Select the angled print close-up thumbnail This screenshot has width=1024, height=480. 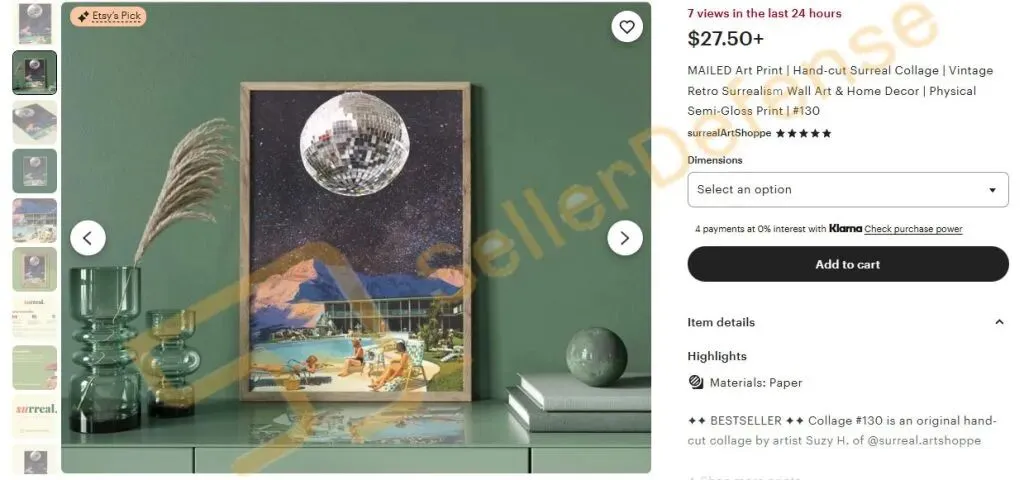[x=35, y=121]
